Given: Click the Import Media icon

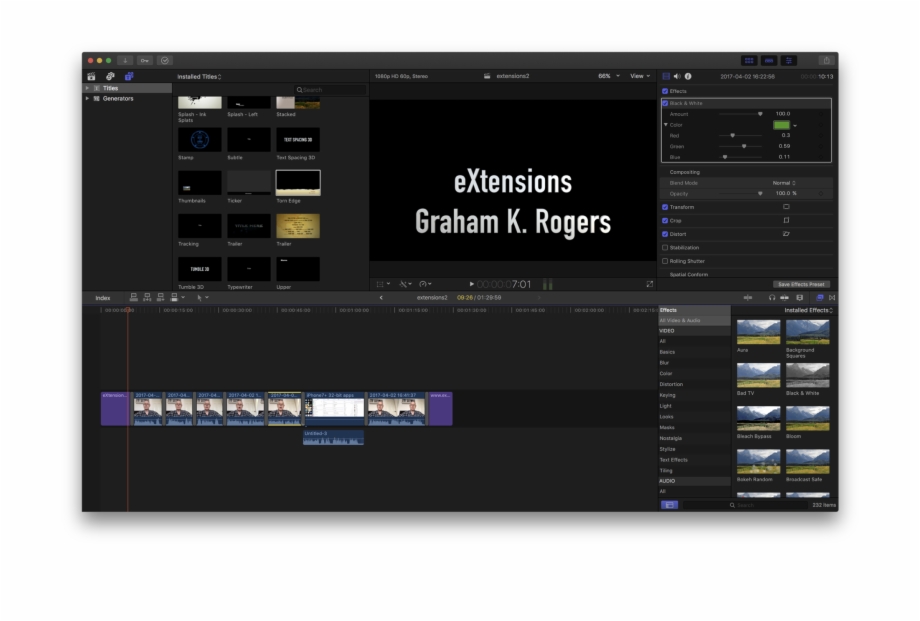Looking at the screenshot, I should [90, 76].
